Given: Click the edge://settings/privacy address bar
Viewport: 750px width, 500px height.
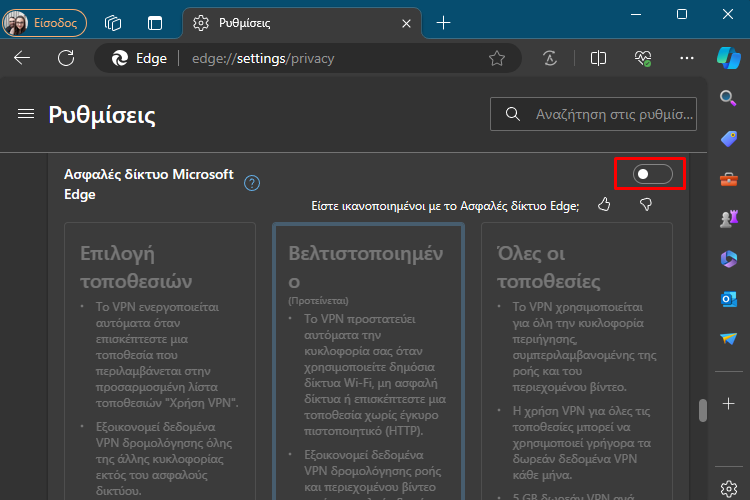Looking at the screenshot, I should click(306, 58).
